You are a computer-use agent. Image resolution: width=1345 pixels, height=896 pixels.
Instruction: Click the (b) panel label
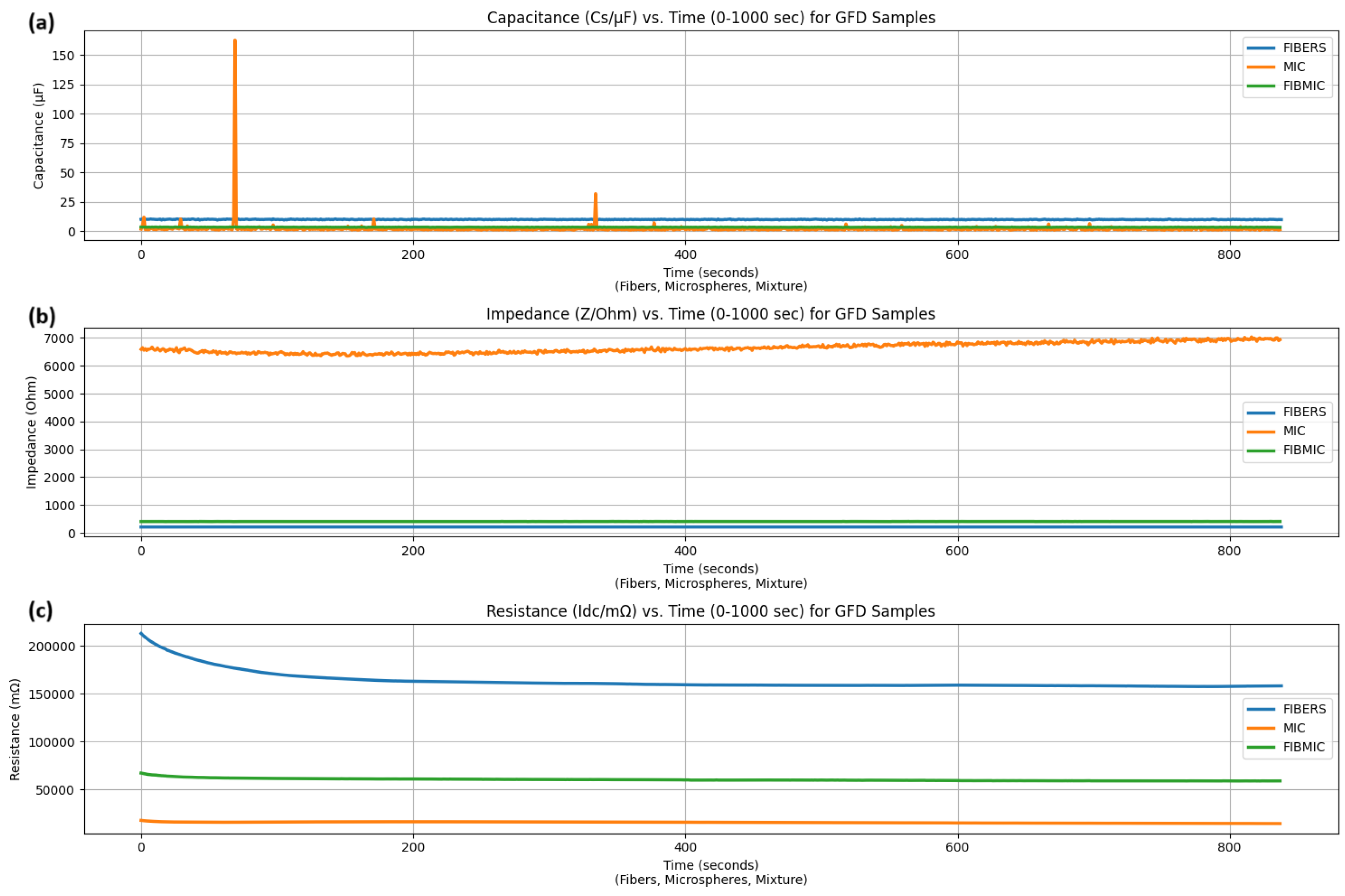coord(42,316)
